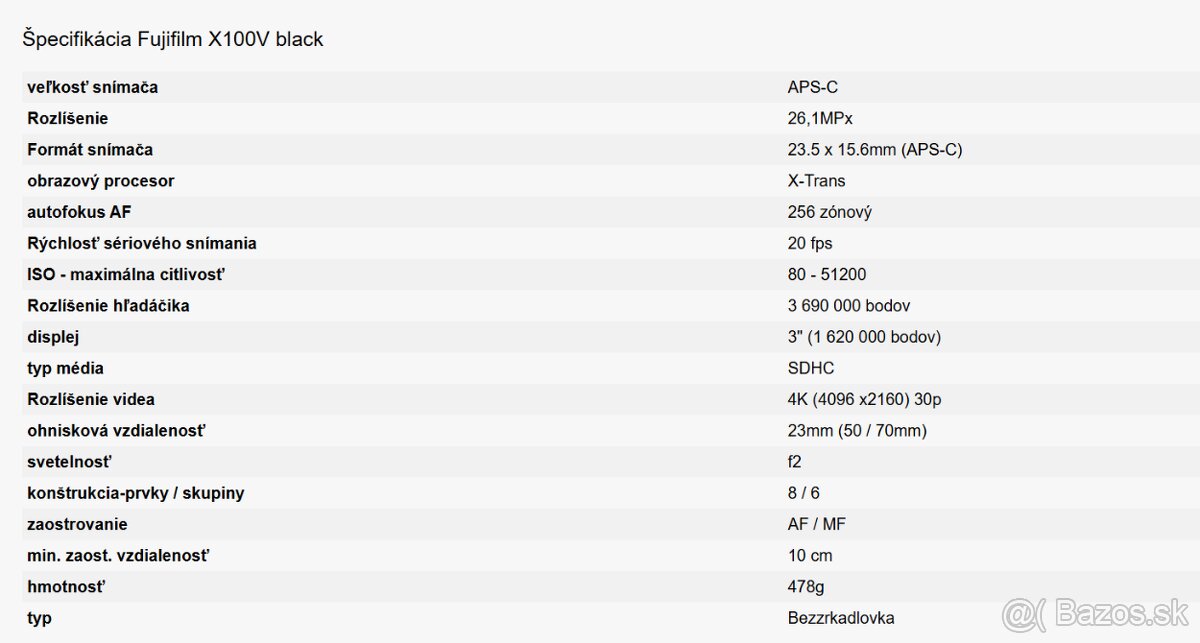1200x643 pixels.
Task: Select the "hmotnosť" row label
Action: point(66,586)
